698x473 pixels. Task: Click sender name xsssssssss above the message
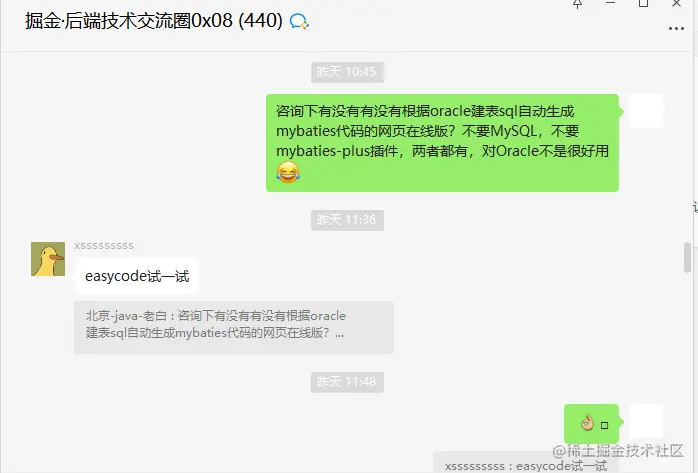coord(104,246)
